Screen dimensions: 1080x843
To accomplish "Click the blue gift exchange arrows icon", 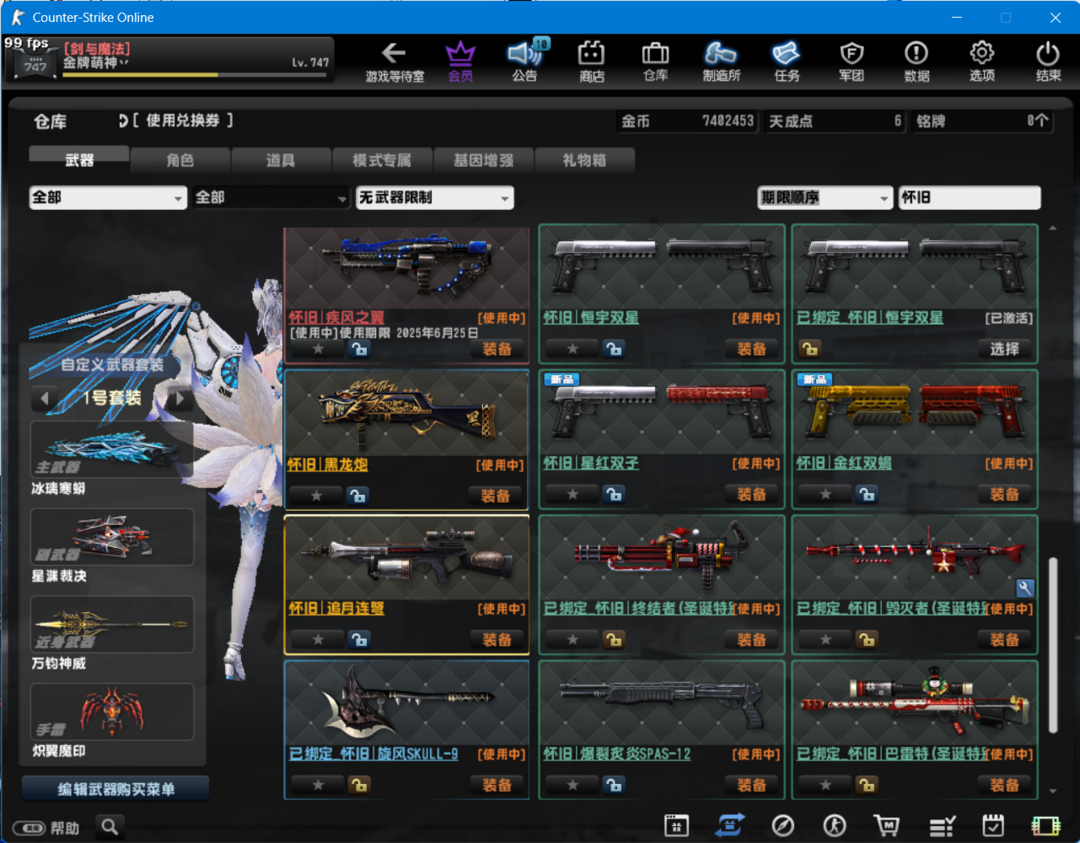I will (730, 825).
